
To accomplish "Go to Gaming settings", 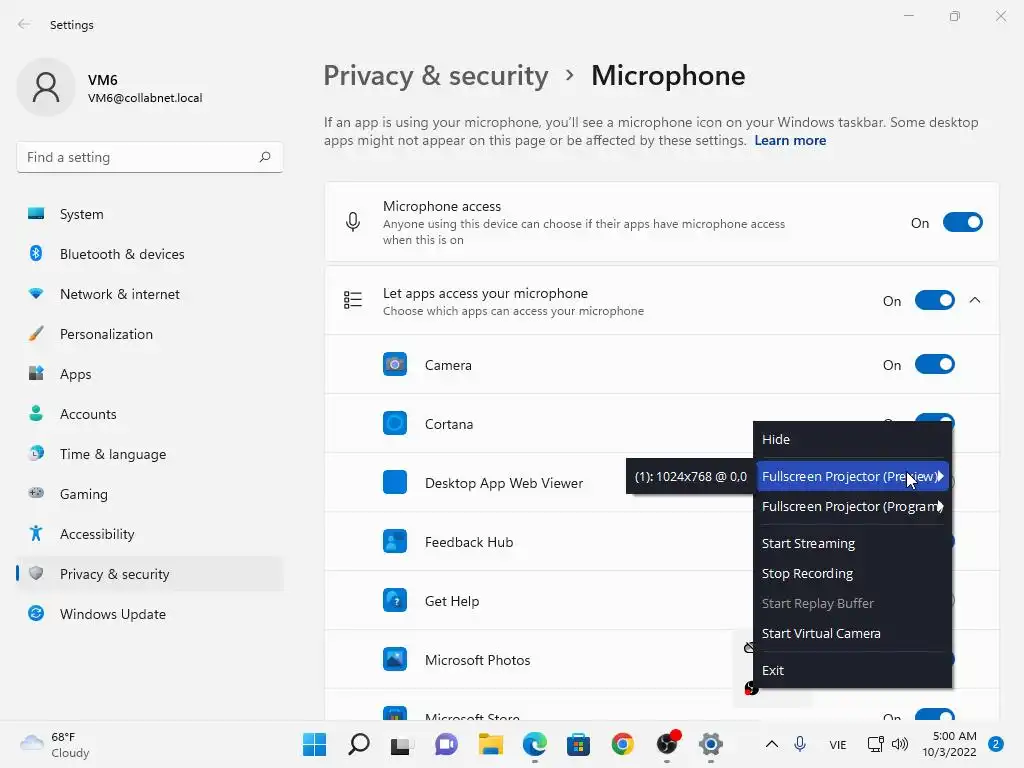I will click(150, 494).
